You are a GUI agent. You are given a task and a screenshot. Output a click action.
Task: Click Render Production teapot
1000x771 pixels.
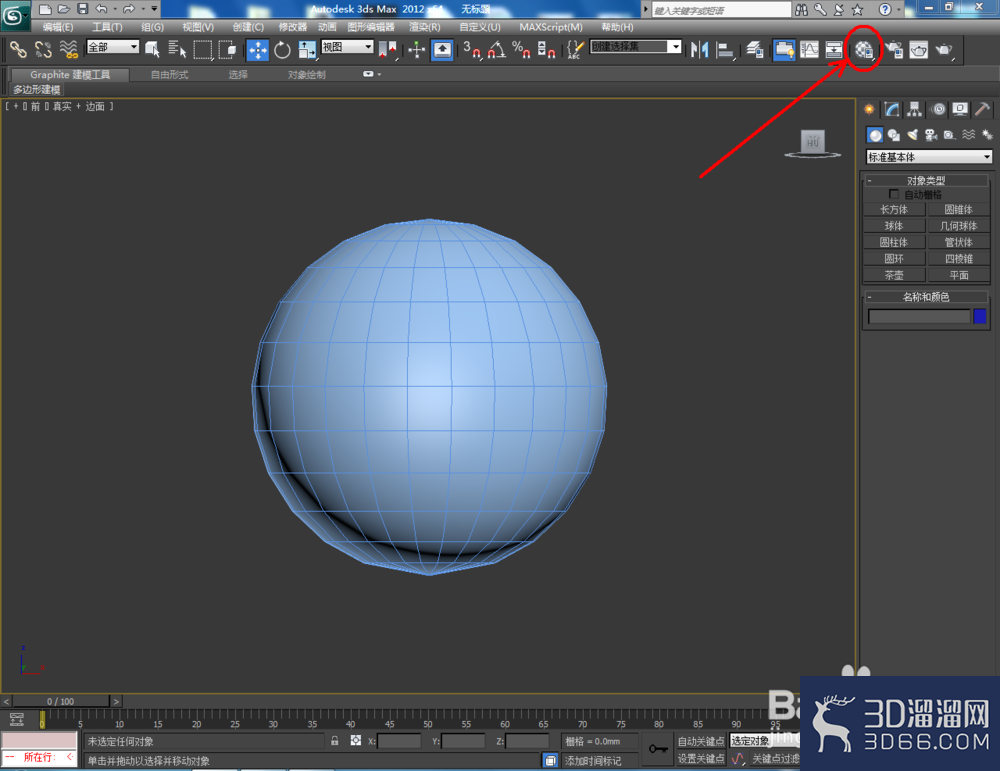(x=944, y=50)
